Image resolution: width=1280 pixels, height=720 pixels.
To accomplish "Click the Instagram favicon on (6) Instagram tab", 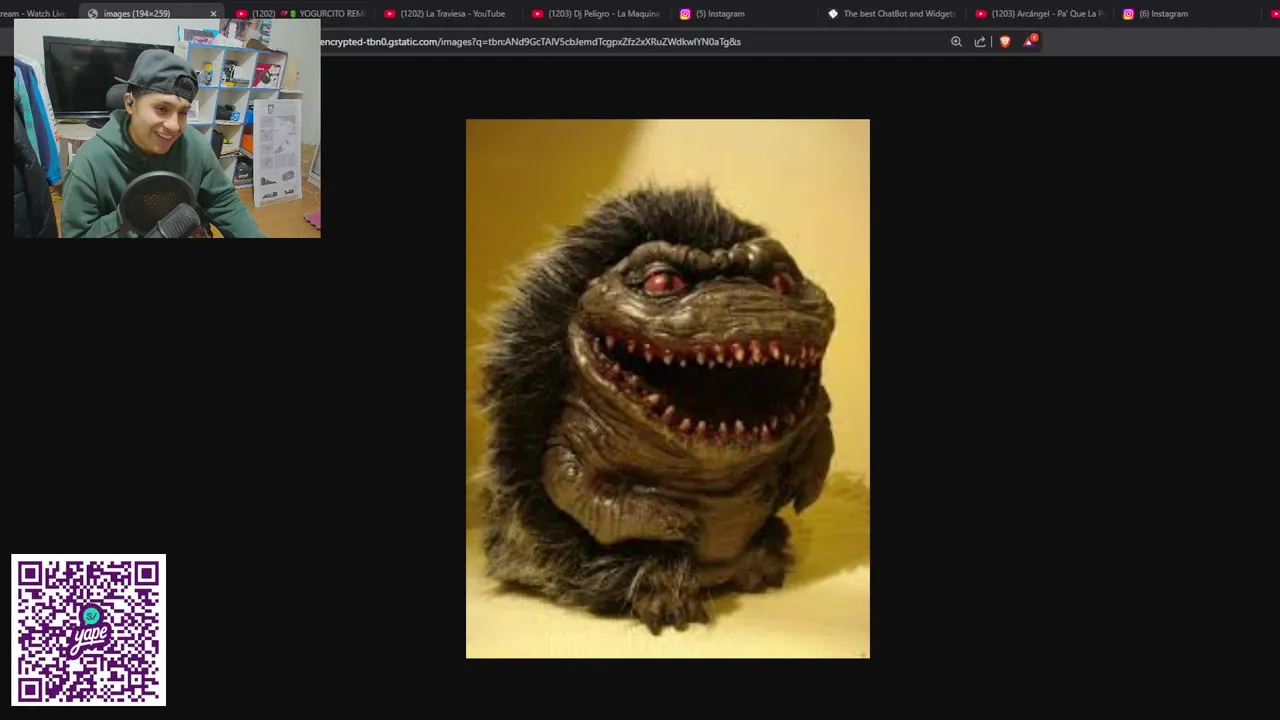I will pos(1129,14).
